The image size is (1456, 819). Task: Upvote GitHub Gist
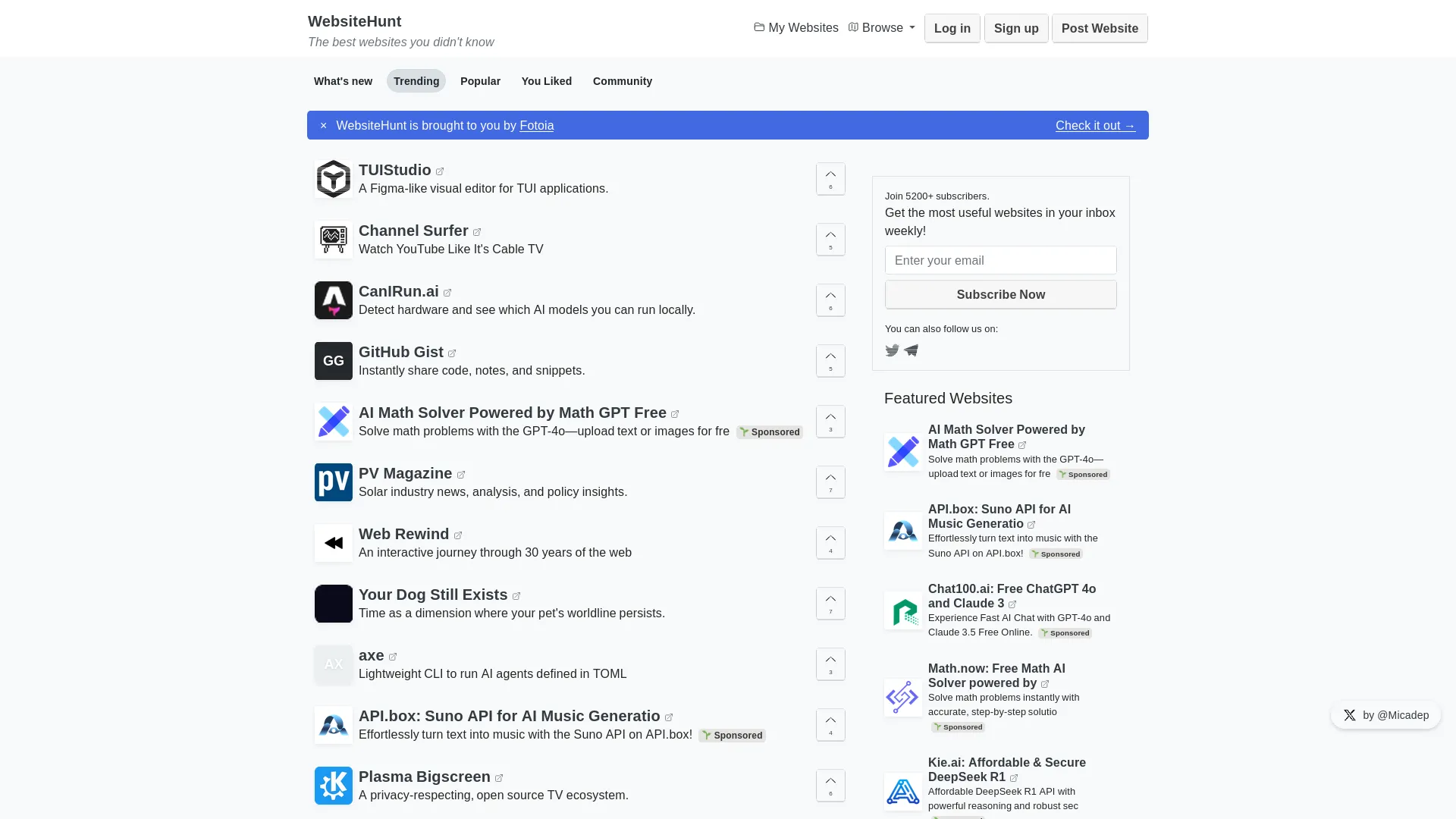[x=830, y=361]
